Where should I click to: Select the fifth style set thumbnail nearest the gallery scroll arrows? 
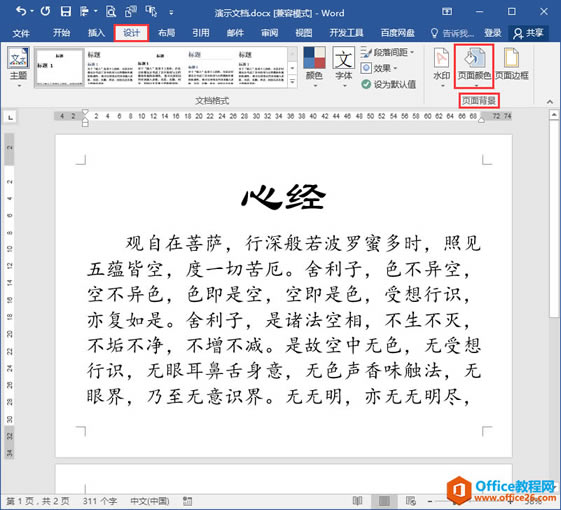(x=261, y=68)
